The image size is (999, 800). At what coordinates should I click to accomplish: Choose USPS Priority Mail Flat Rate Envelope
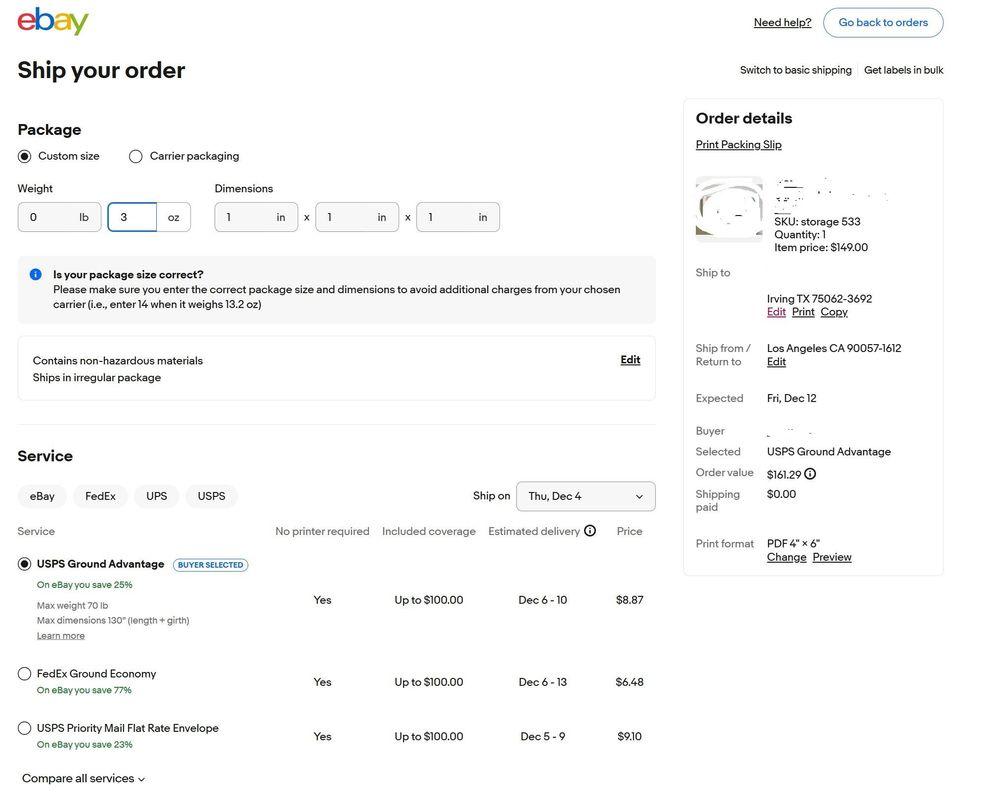[x=24, y=728]
